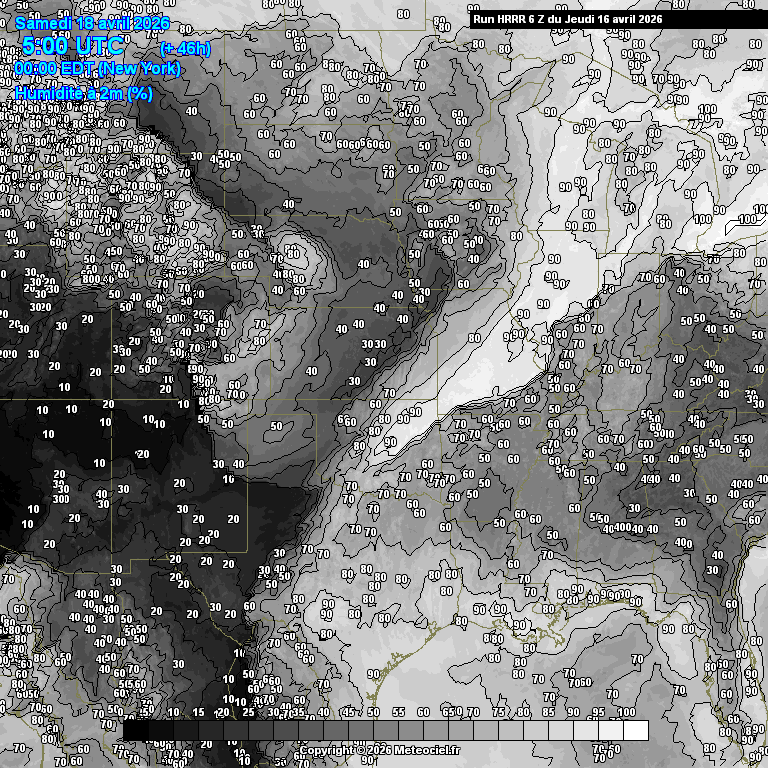Click the 65% legend swatch
This screenshot has width=768, height=768.
coord(461,730)
